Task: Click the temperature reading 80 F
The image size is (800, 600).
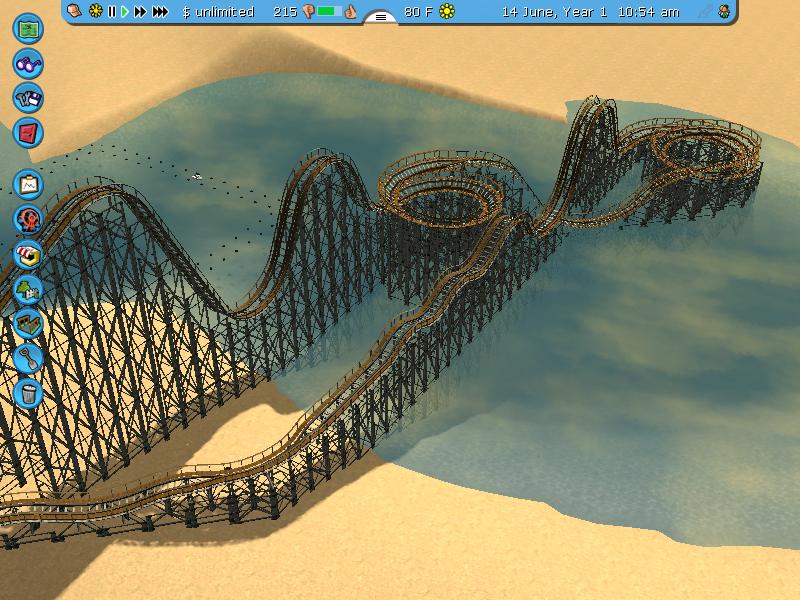Action: coord(418,12)
